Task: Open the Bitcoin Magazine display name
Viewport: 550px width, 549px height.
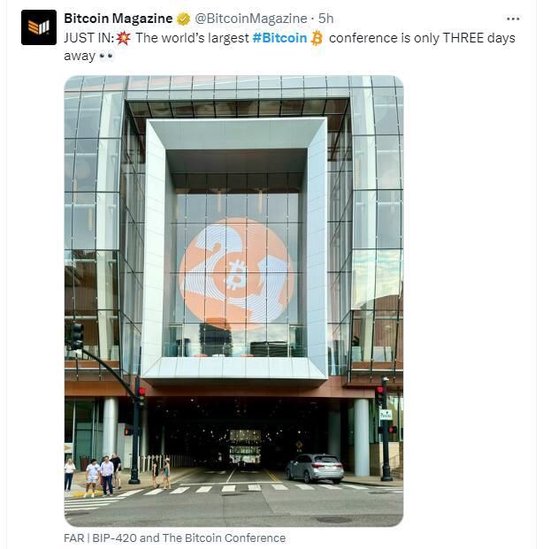Action: click(x=118, y=19)
